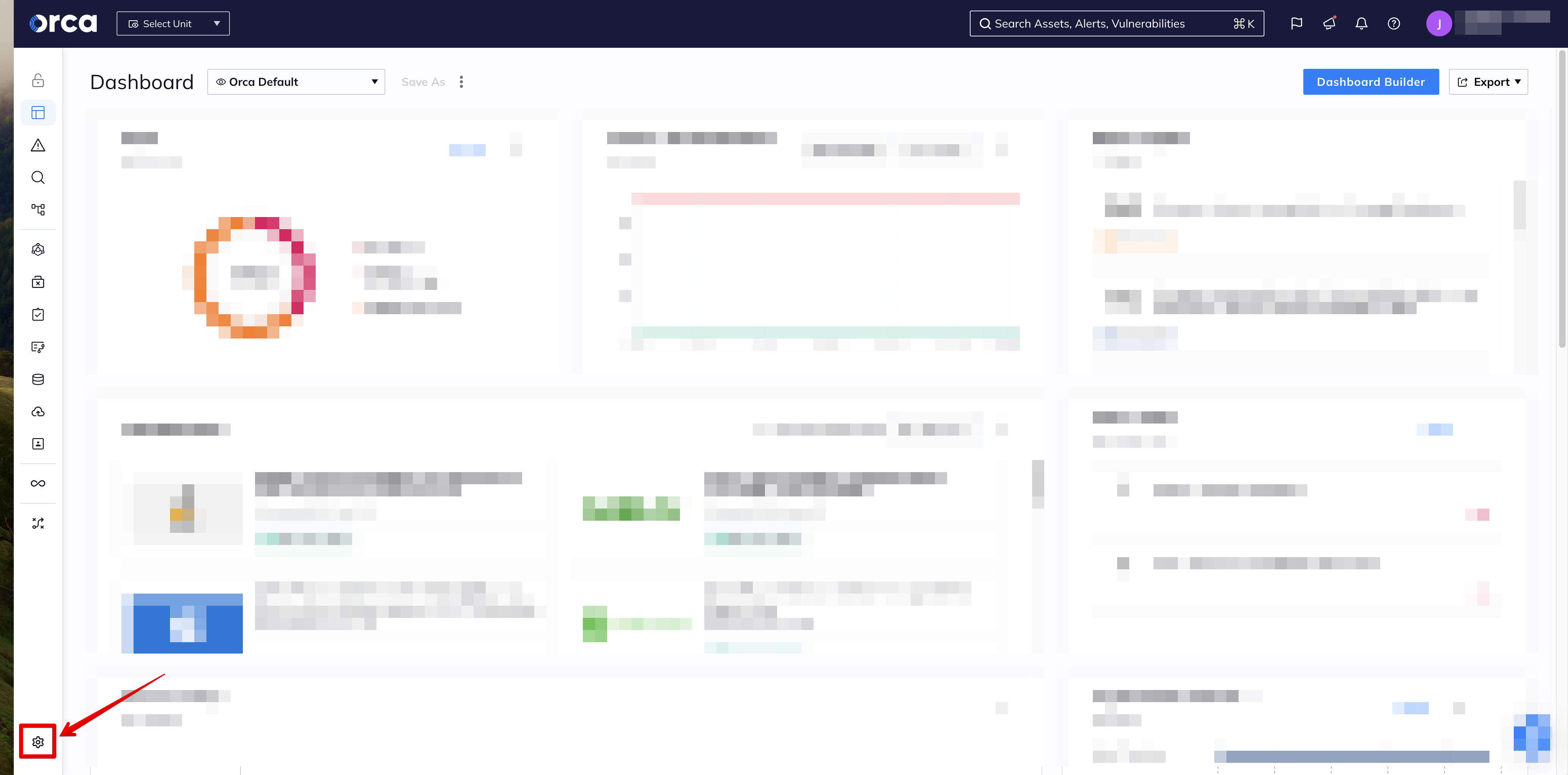The width and height of the screenshot is (1568, 775).
Task: Click the Integrations icon in sidebar
Action: click(x=38, y=483)
